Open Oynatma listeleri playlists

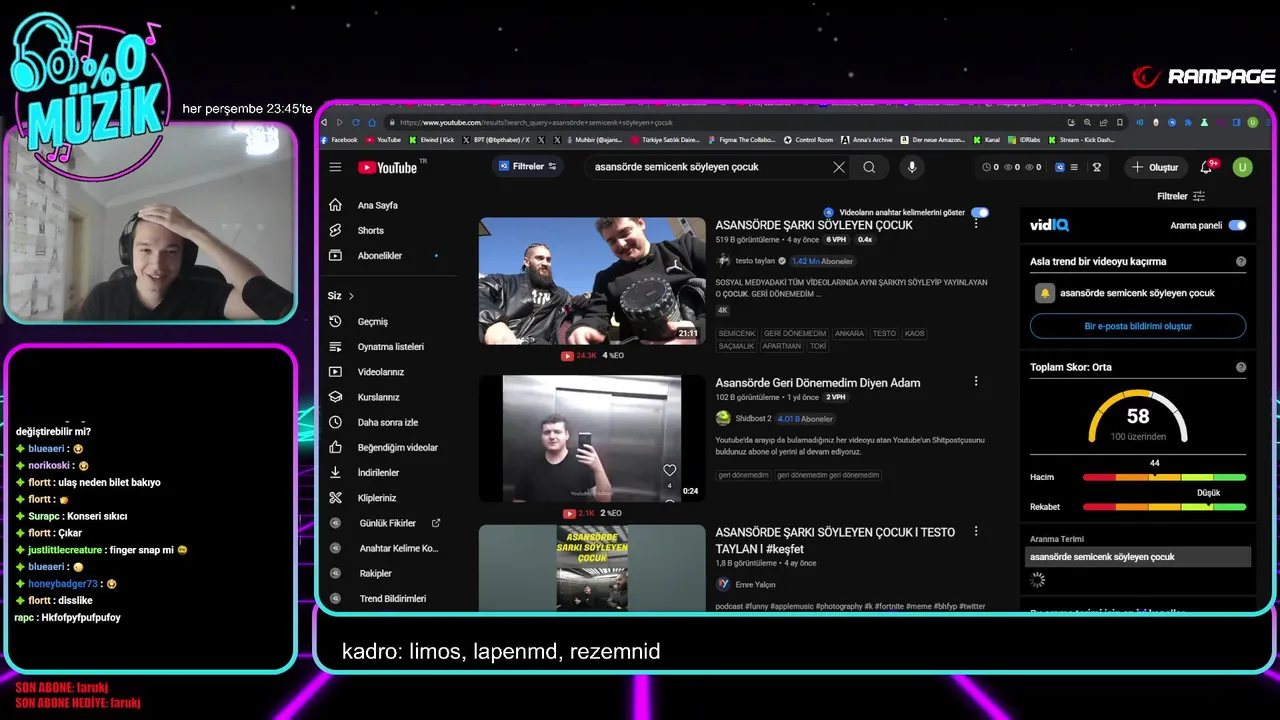pos(390,346)
